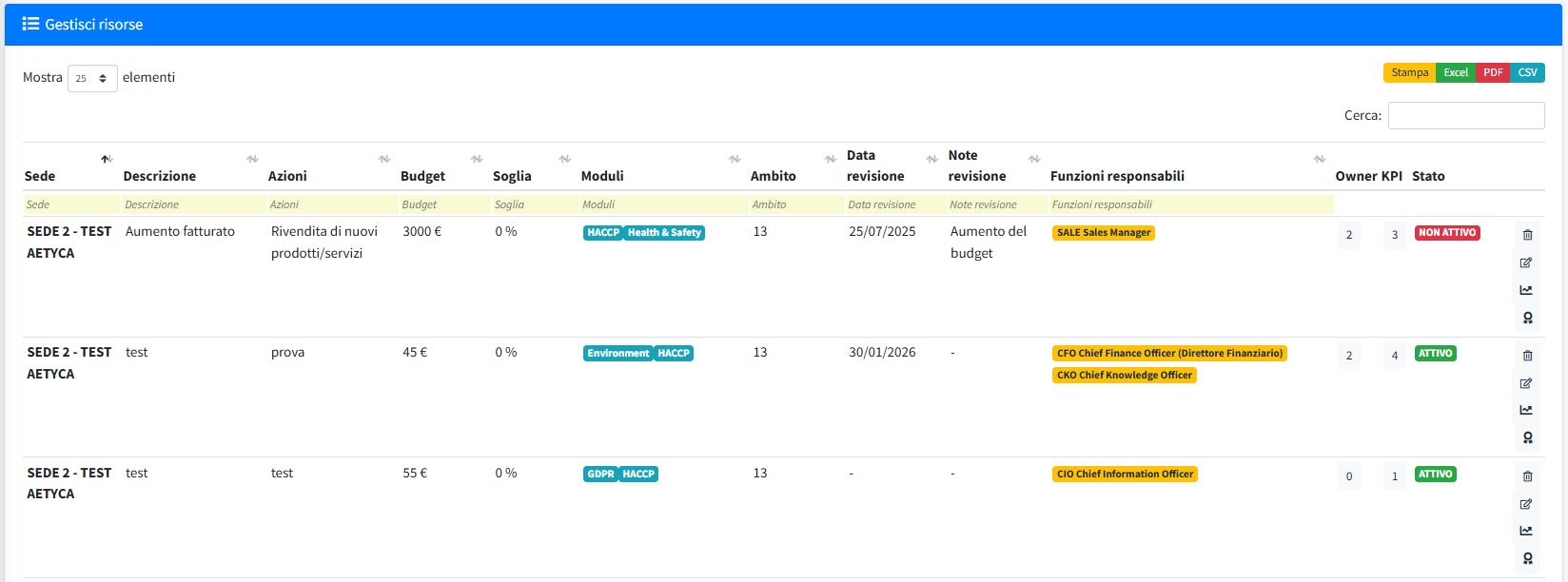Edit the 45 € budget resource row
This screenshot has height=582, width=1568.
pos(1526,383)
